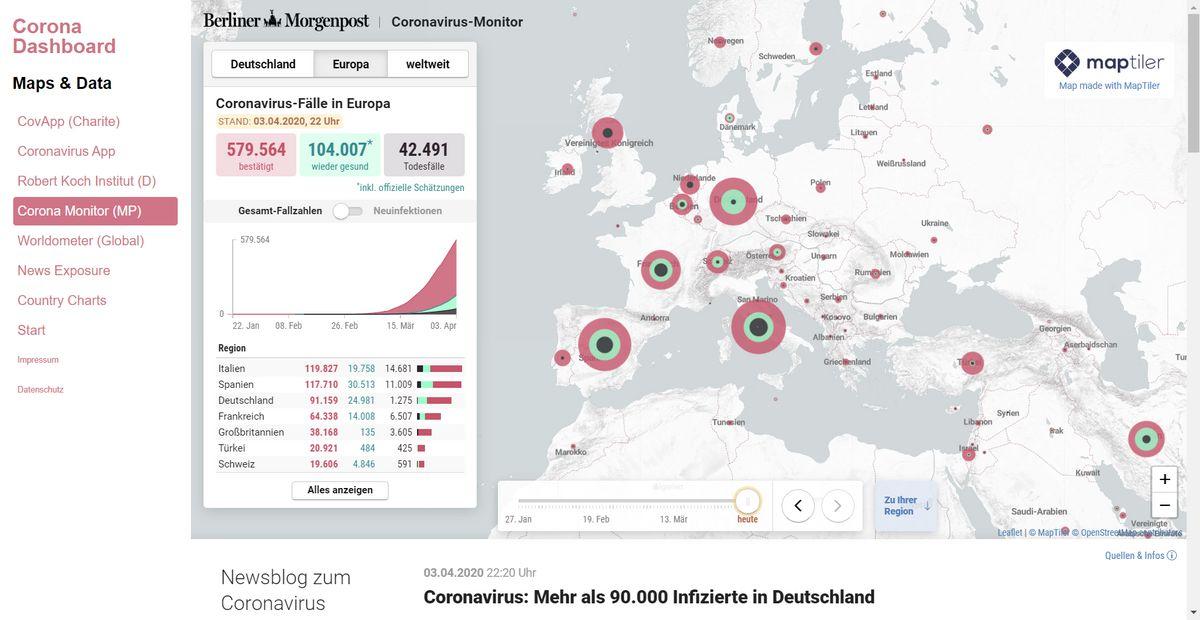1200x620 pixels.
Task: Open Worldometer (Global) in sidebar
Action: (81, 241)
